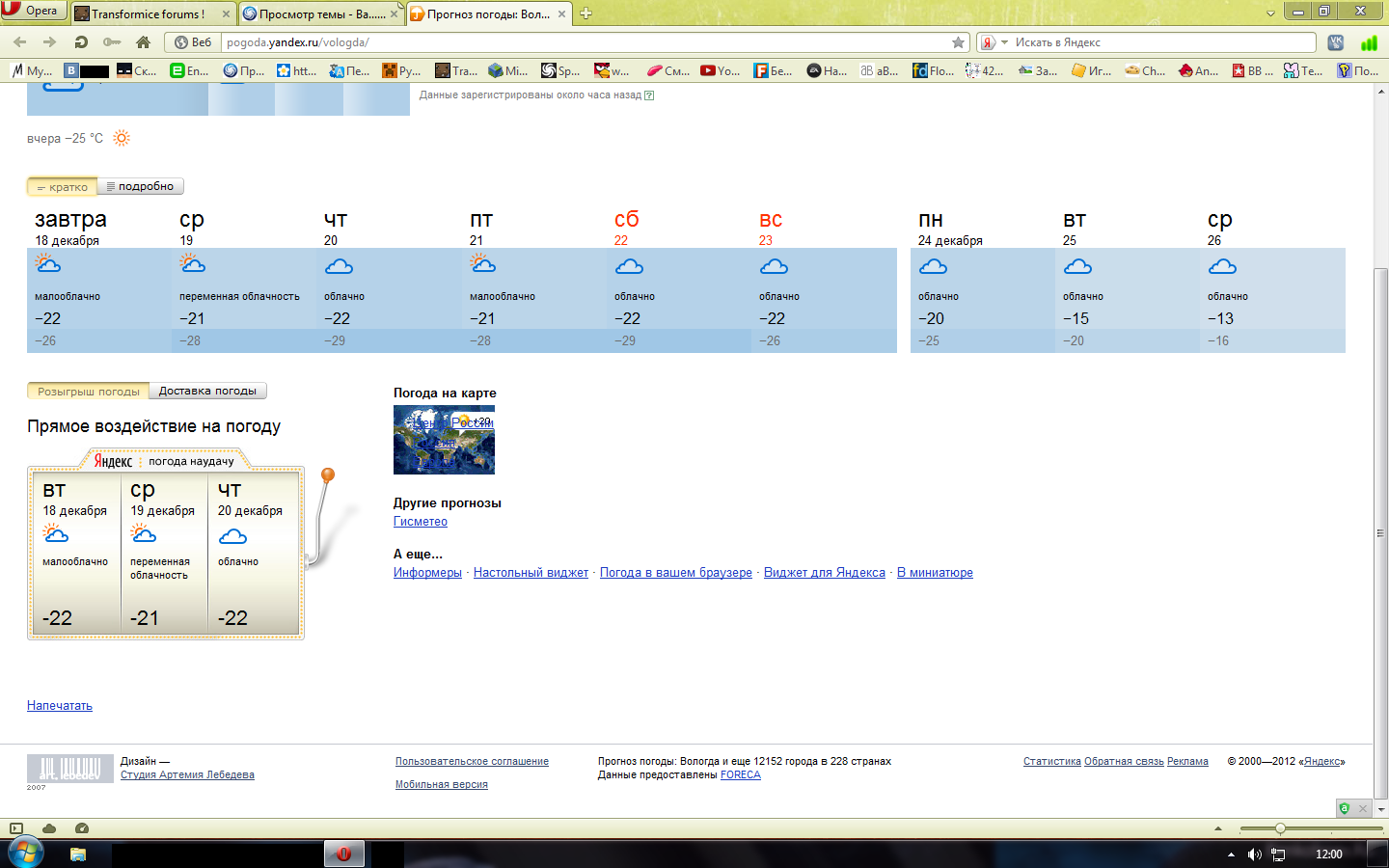
Task: Go to the browser home page
Action: coord(144,42)
